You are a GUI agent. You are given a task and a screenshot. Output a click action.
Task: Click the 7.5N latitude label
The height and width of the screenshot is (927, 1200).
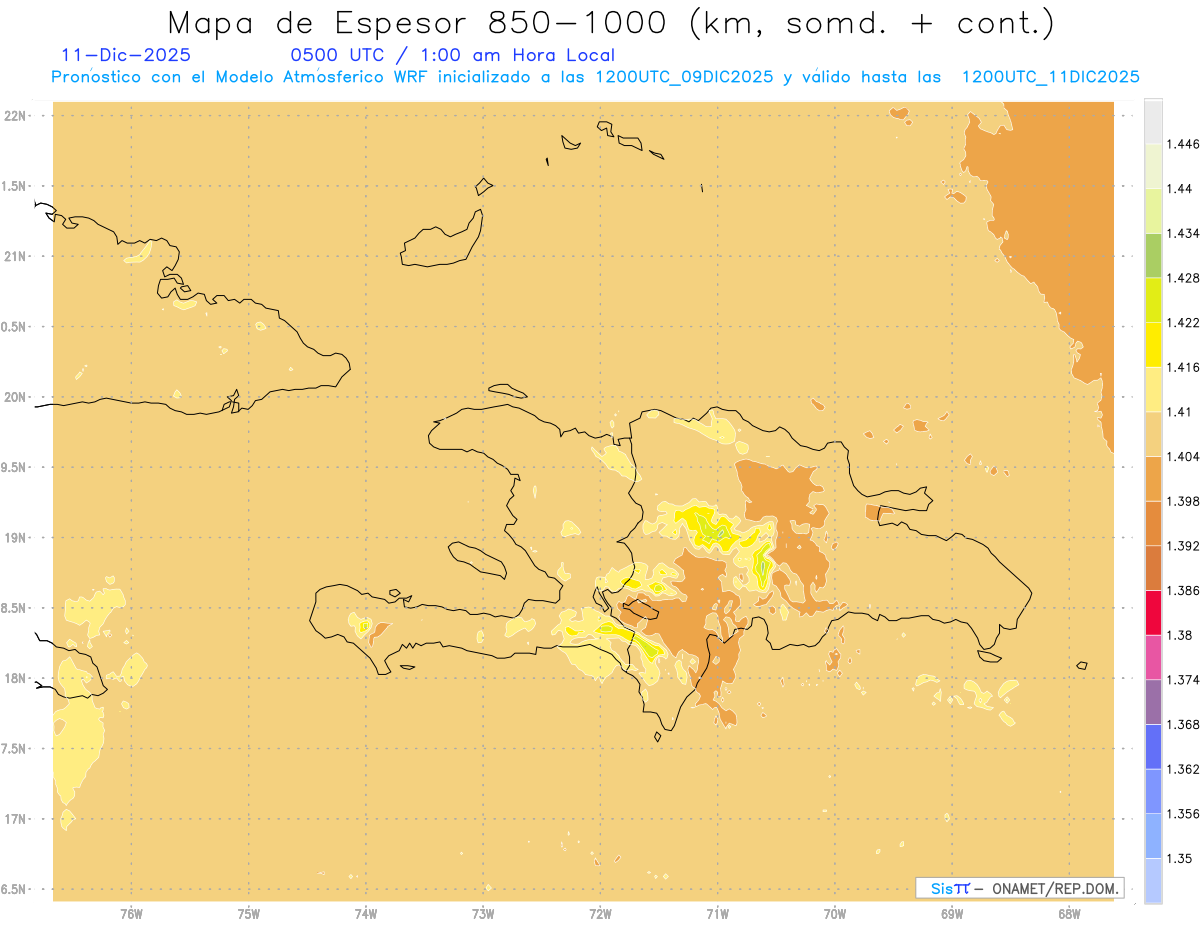click(x=14, y=749)
